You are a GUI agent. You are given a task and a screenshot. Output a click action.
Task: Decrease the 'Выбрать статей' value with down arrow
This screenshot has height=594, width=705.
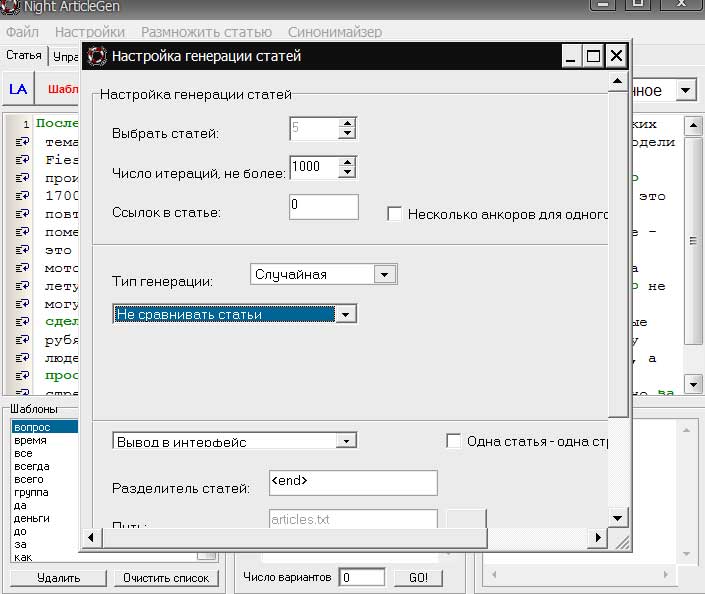[347, 134]
